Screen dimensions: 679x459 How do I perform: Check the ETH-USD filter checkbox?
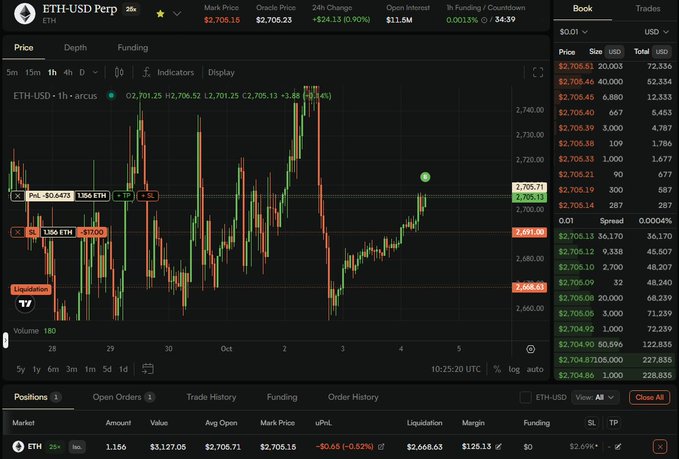525,397
